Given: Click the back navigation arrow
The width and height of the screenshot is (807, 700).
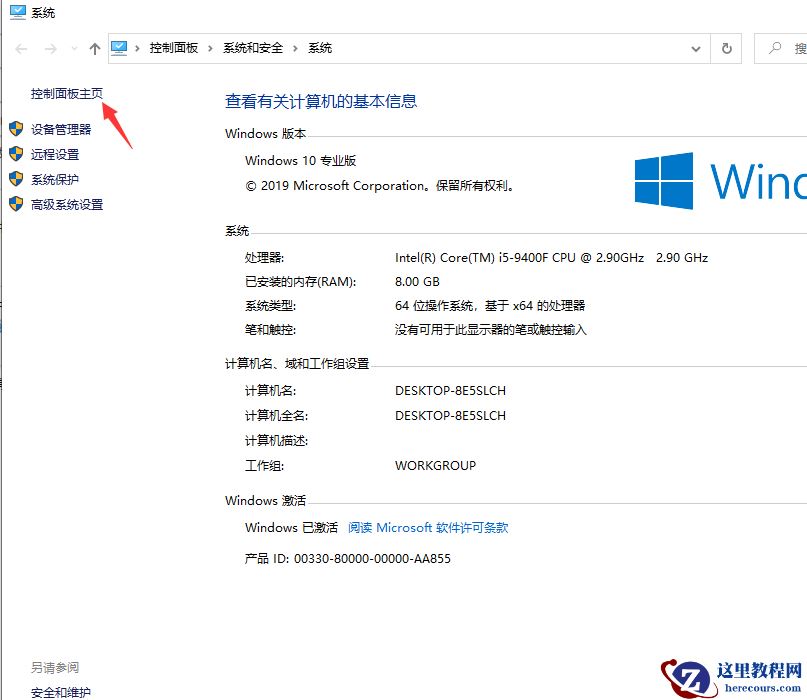Looking at the screenshot, I should click(x=20, y=47).
